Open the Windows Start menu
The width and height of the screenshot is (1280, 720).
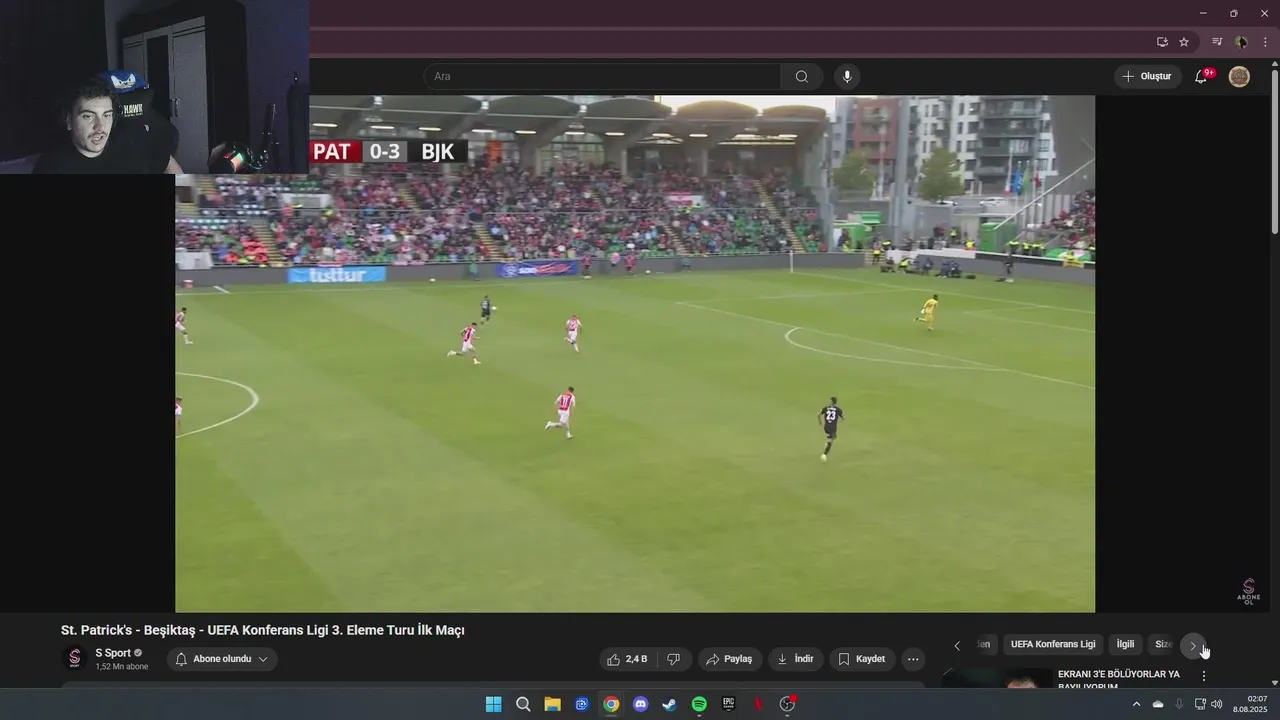click(493, 704)
